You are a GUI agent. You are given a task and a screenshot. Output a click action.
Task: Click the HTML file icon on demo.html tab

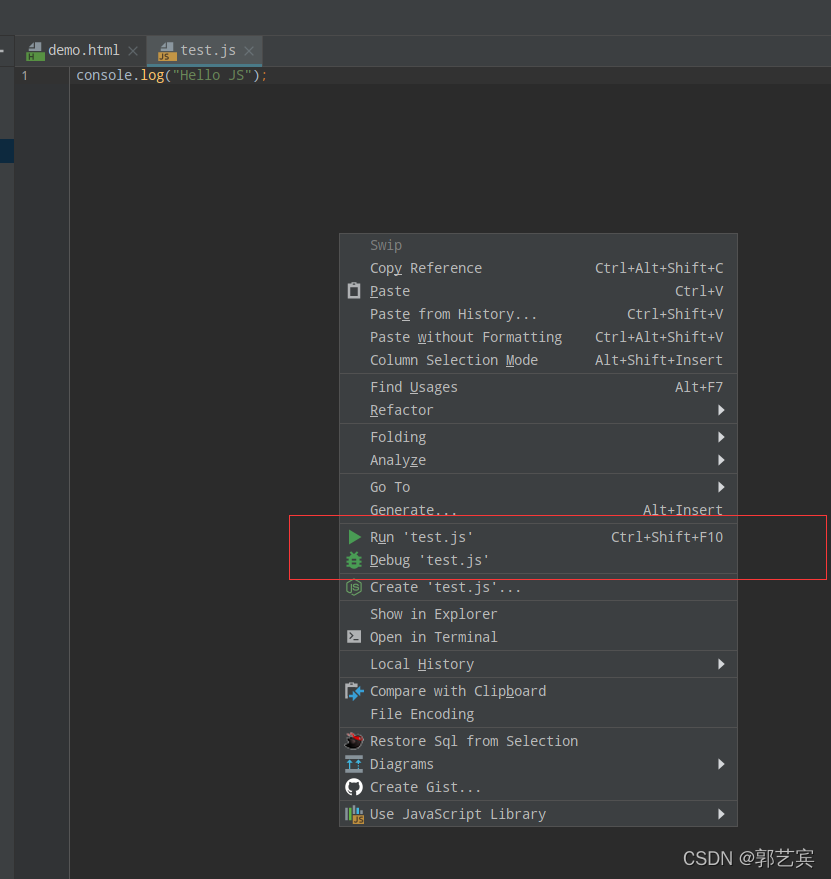coord(35,51)
